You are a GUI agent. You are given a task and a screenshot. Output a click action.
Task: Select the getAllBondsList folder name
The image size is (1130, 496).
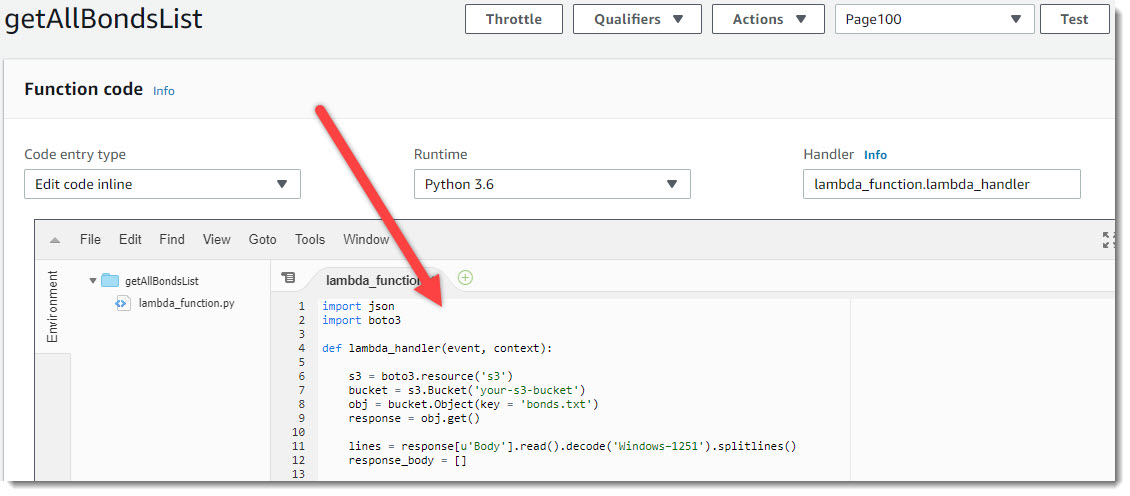162,281
